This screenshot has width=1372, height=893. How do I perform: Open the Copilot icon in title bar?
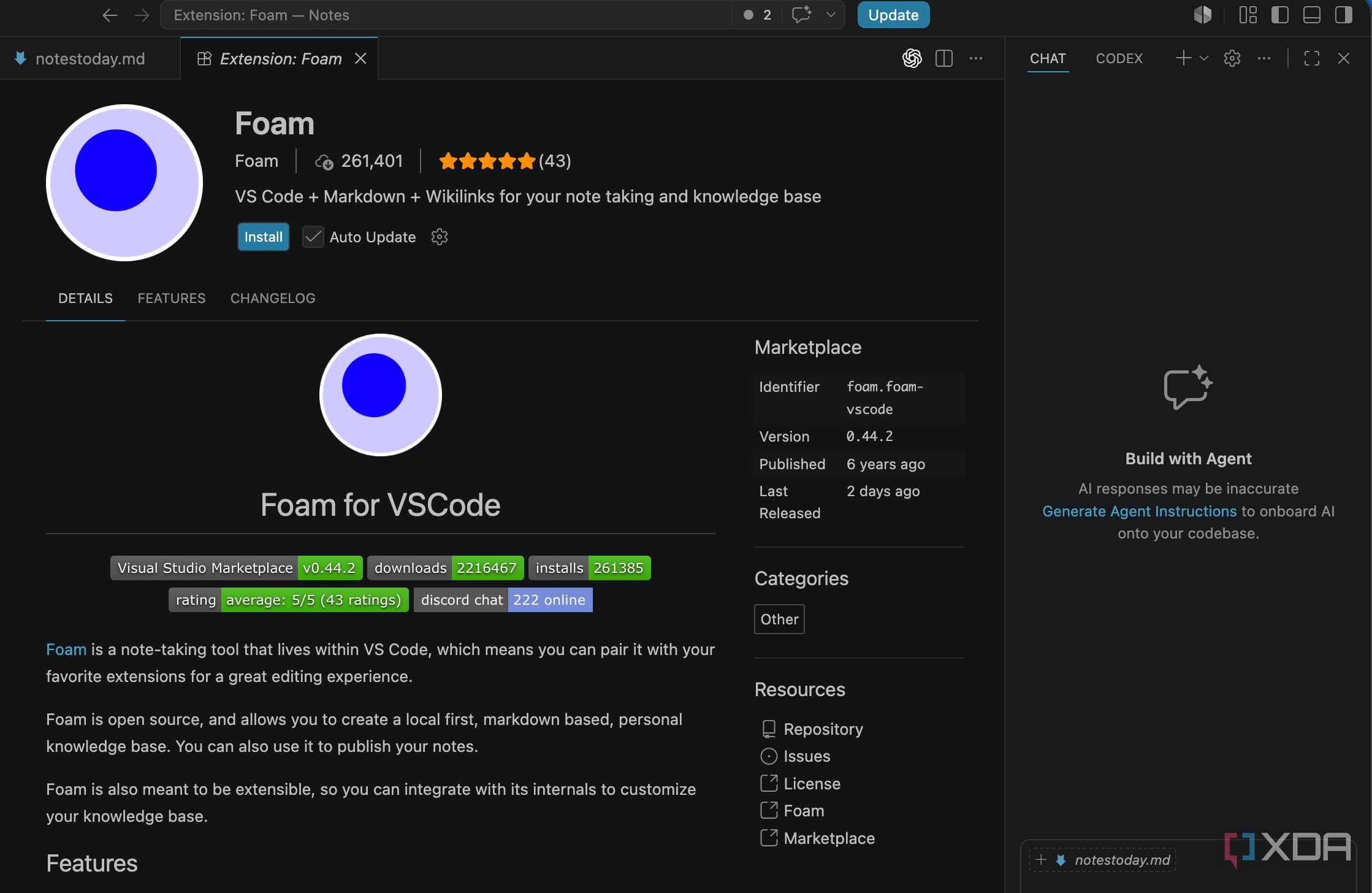[x=1203, y=15]
